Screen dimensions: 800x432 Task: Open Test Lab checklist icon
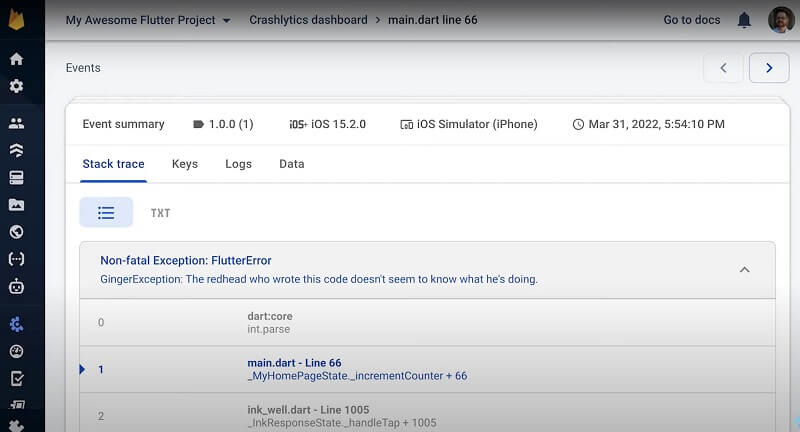(16, 378)
